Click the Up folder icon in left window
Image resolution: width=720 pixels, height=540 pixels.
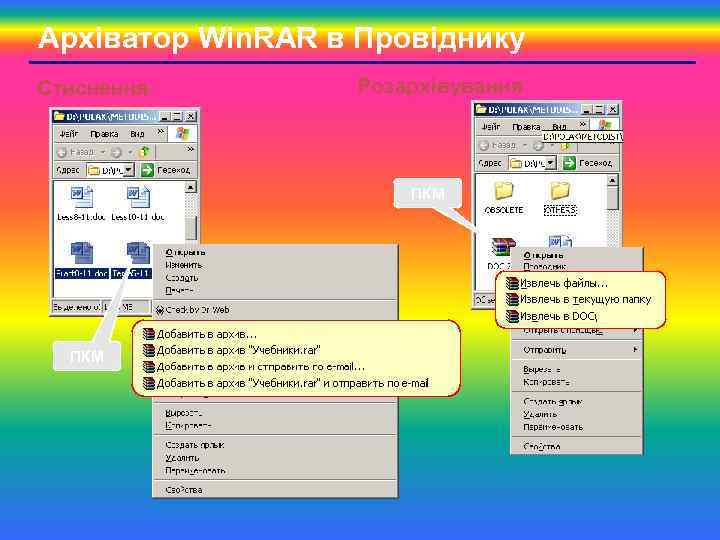point(145,152)
